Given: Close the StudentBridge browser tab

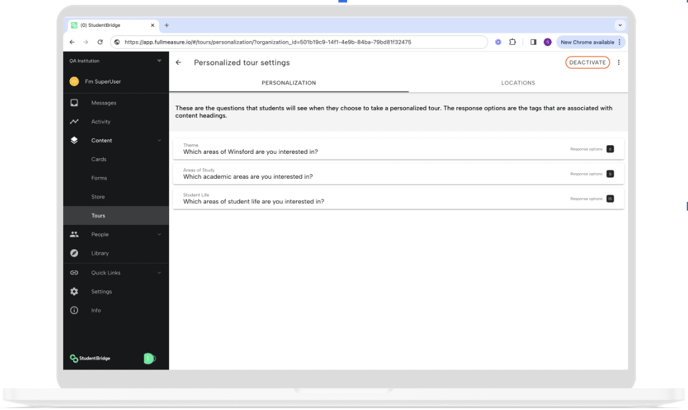Looking at the screenshot, I should 153,25.
